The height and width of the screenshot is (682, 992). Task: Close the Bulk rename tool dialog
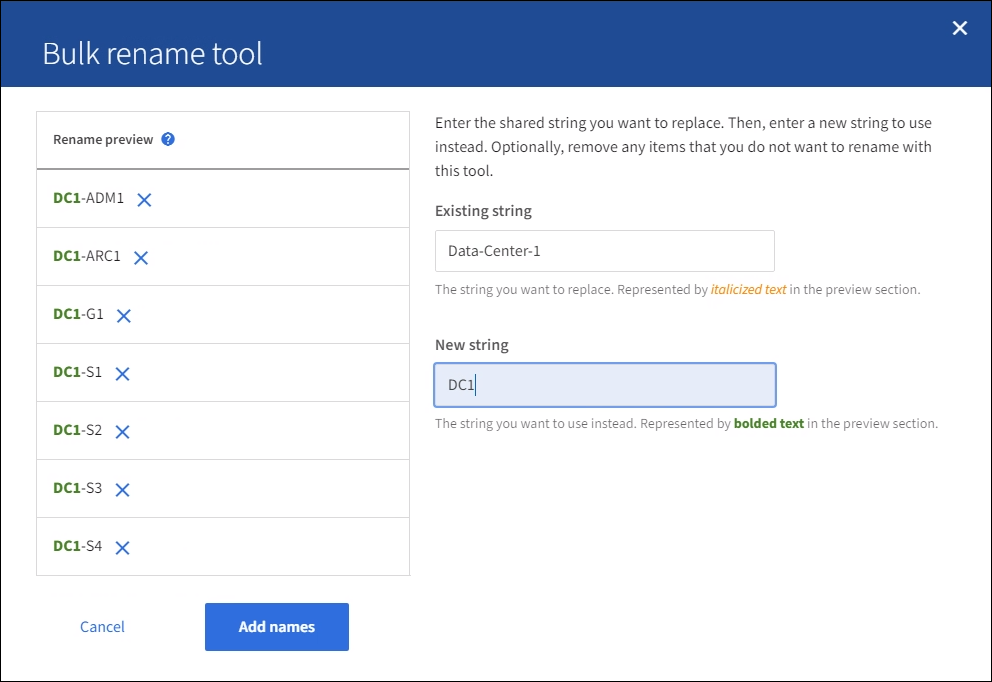pyautogui.click(x=960, y=28)
